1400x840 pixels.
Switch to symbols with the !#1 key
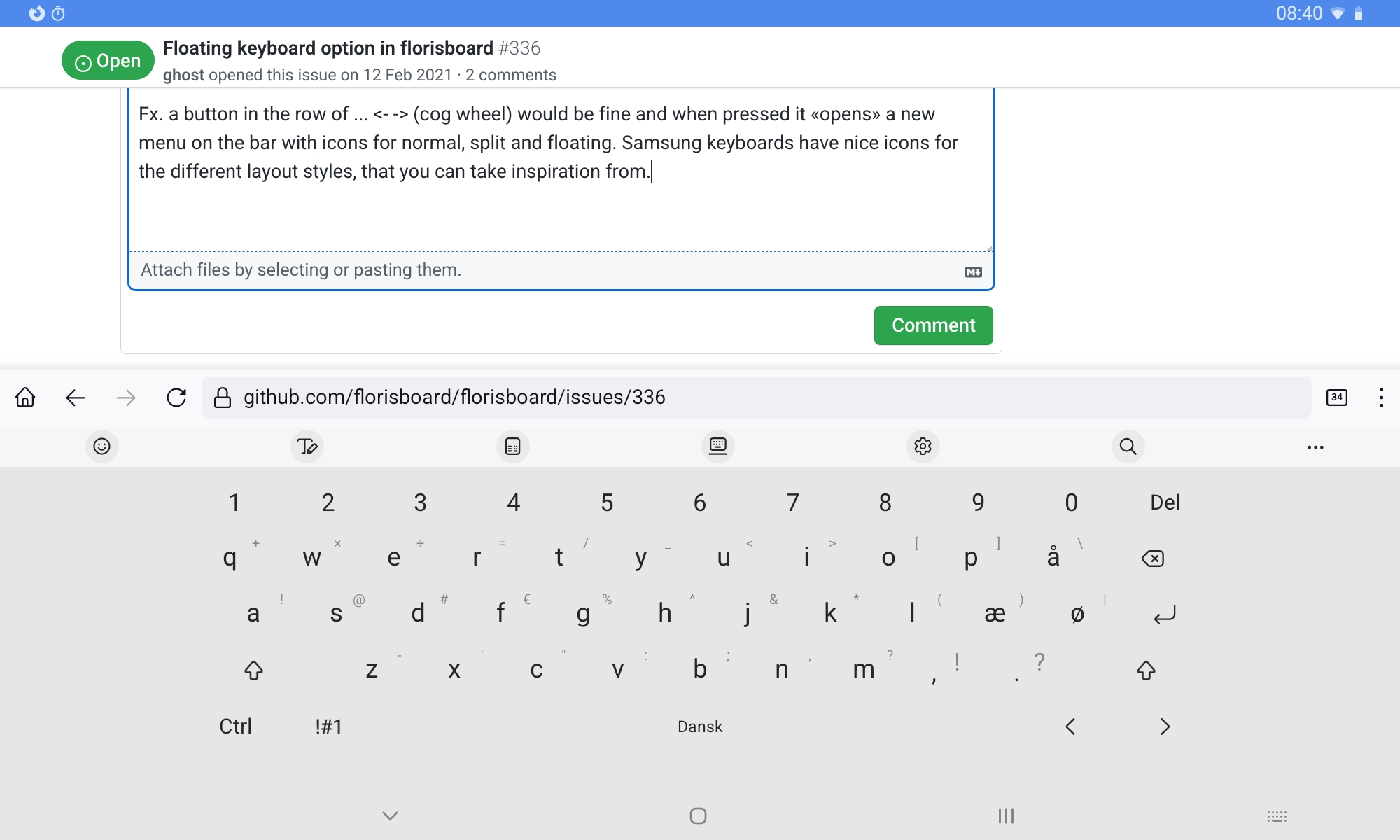328,727
